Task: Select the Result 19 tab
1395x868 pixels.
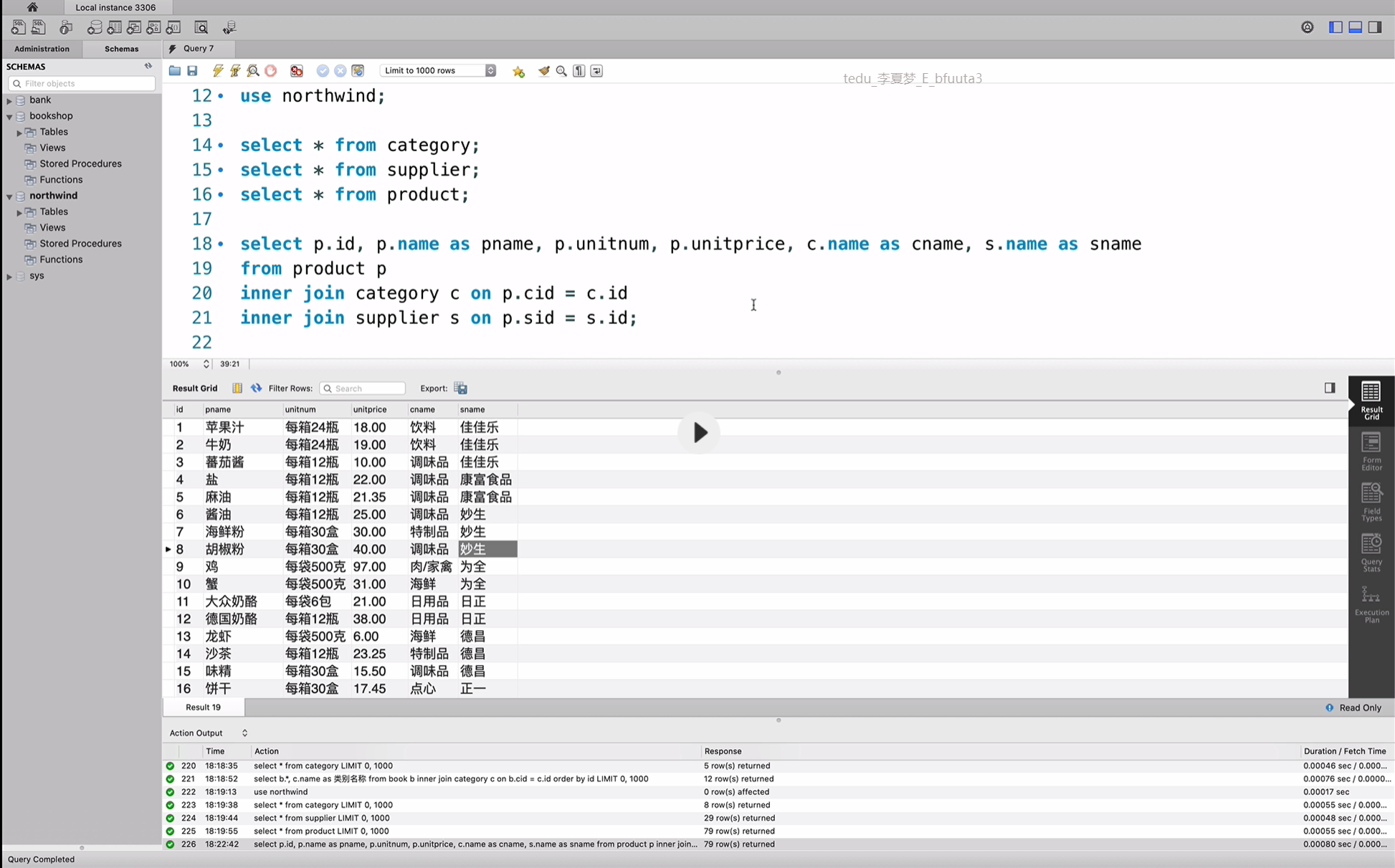Action: point(204,707)
